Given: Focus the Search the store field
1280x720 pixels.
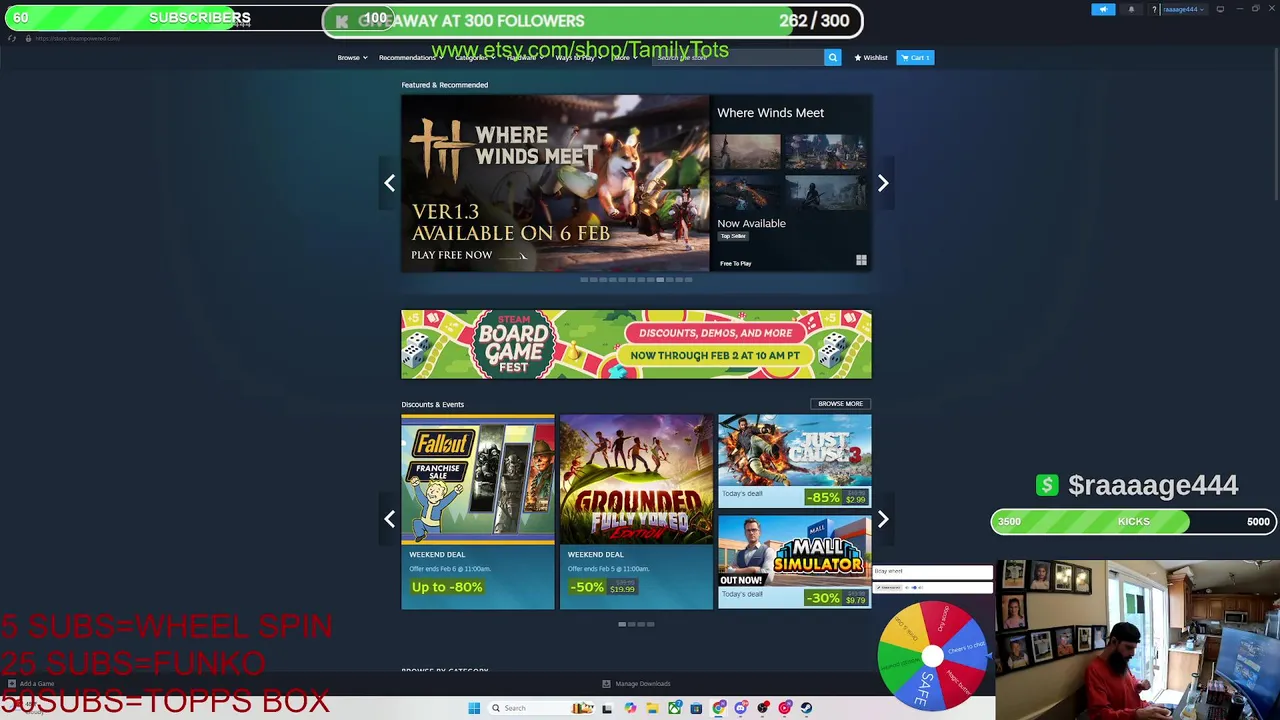Looking at the screenshot, I should pyautogui.click(x=738, y=58).
